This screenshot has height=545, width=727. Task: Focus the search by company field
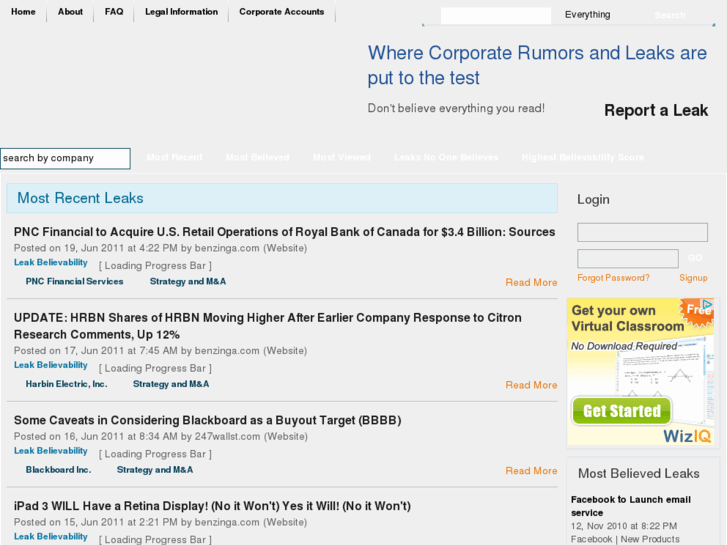tap(65, 158)
